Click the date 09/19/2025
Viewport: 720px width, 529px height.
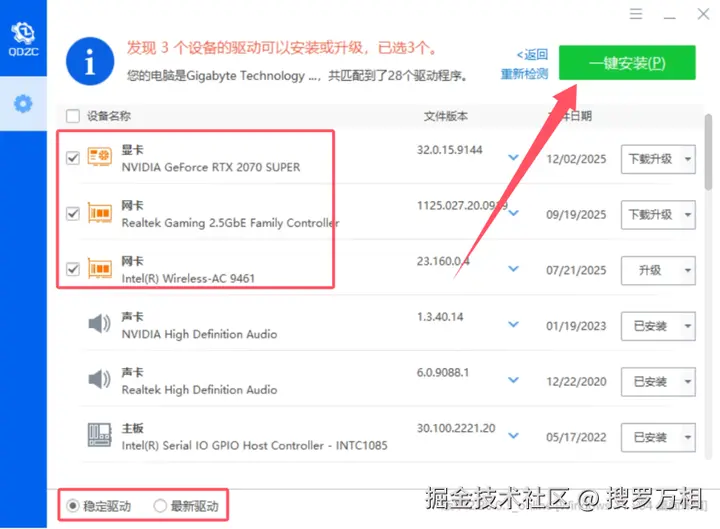[x=576, y=215]
